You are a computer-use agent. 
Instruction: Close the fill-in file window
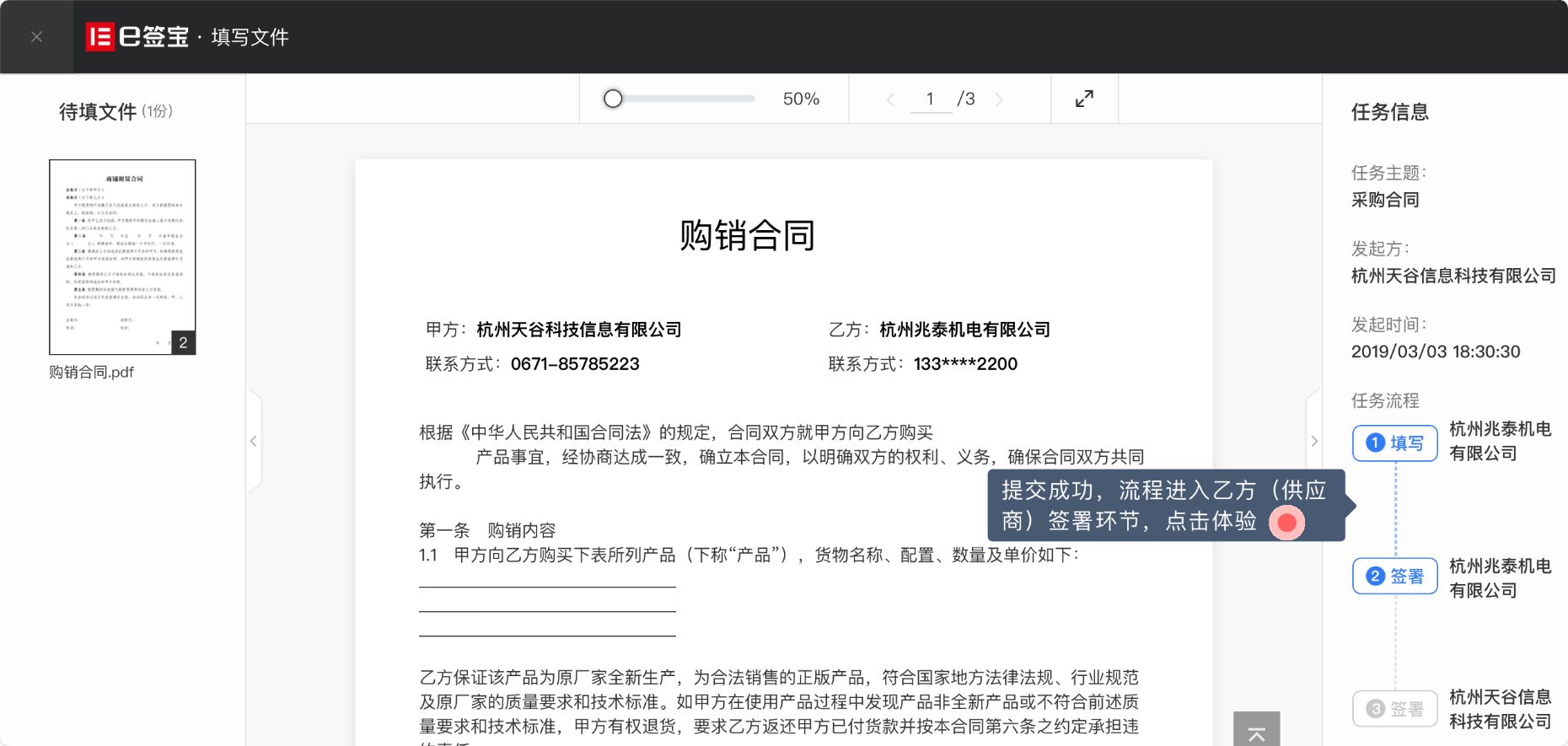pyautogui.click(x=36, y=37)
